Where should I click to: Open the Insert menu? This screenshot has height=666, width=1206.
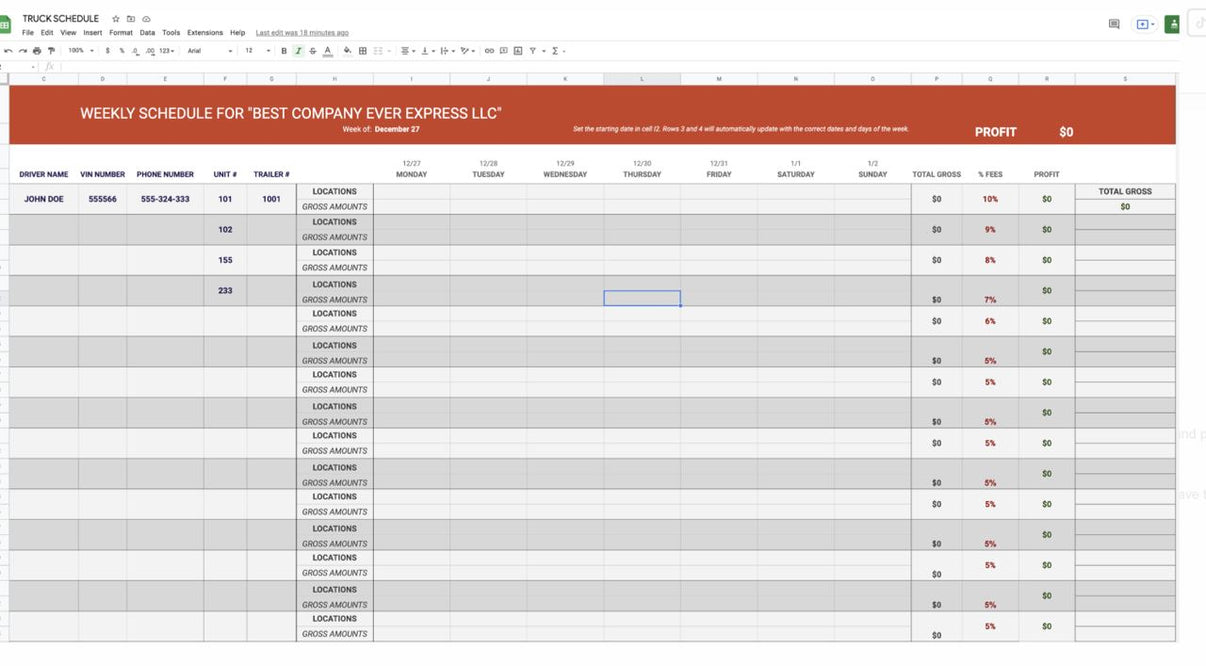93,32
